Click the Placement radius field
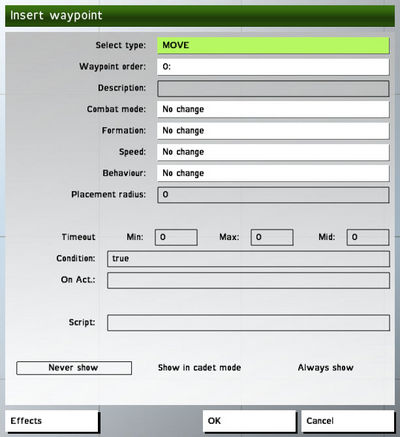400x437 pixels. tap(273, 195)
